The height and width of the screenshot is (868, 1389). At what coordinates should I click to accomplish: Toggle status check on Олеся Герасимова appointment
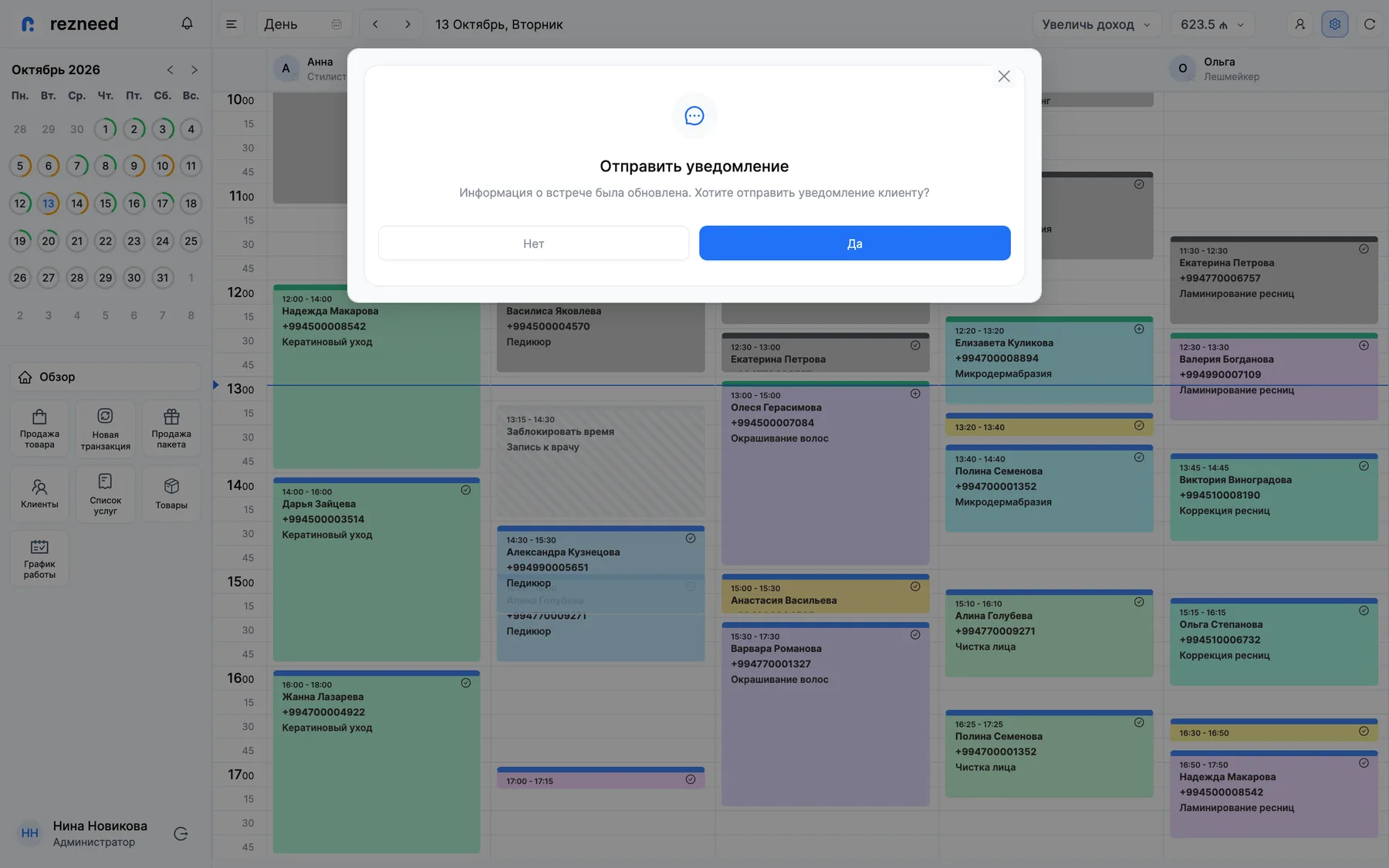[x=915, y=393]
